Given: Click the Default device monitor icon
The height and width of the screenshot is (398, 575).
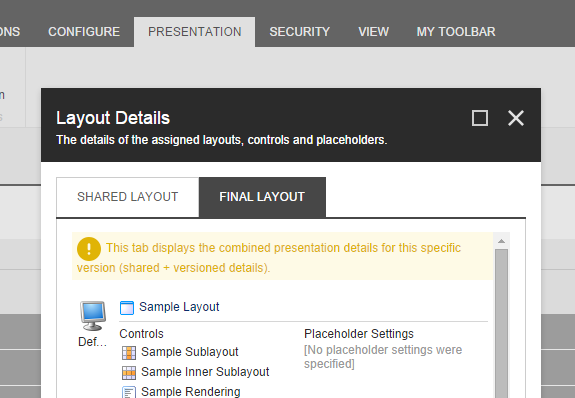Looking at the screenshot, I should point(93,316).
